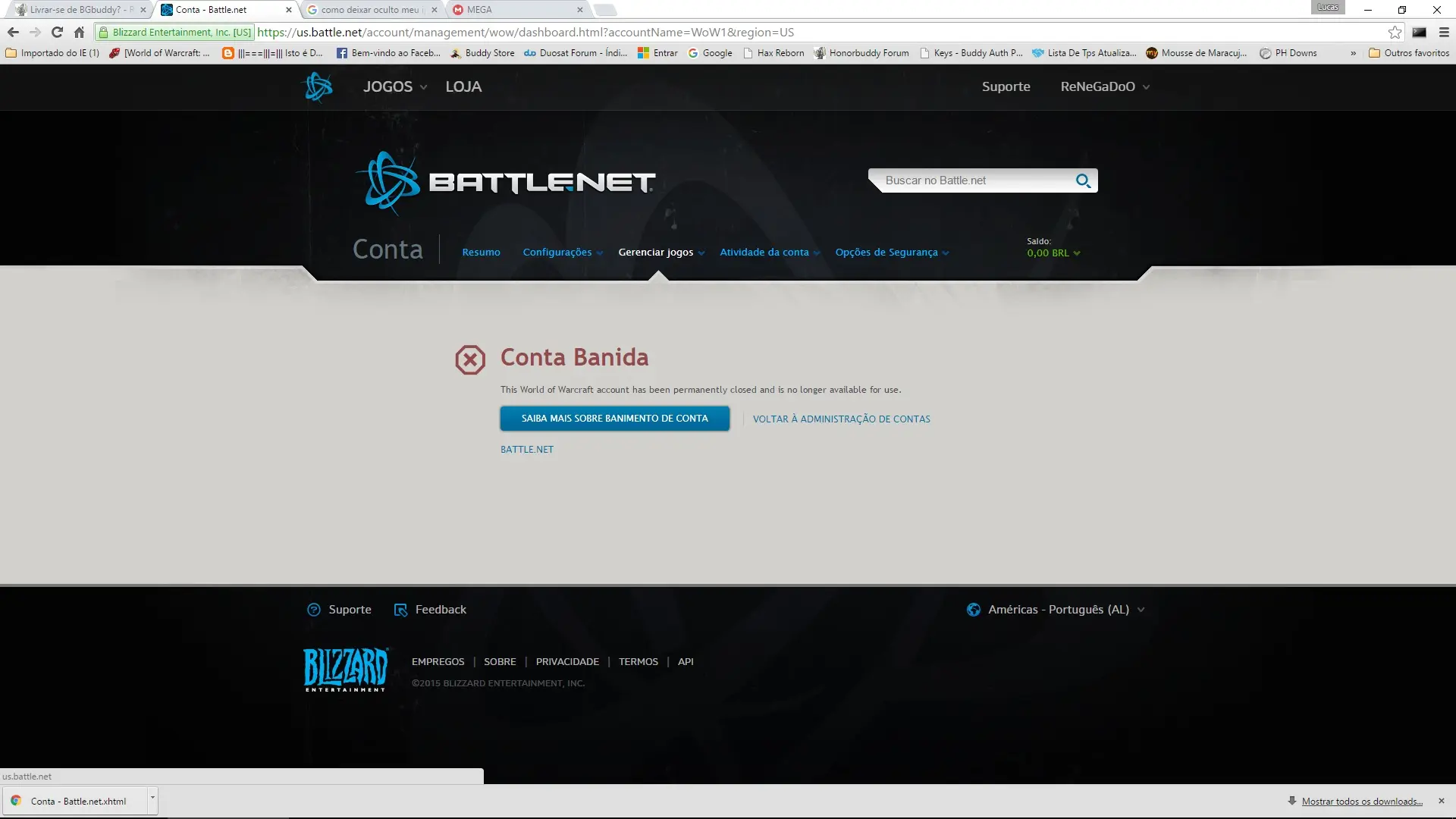Open the browser home page icon
This screenshot has height=819, width=1456.
pyautogui.click(x=79, y=32)
